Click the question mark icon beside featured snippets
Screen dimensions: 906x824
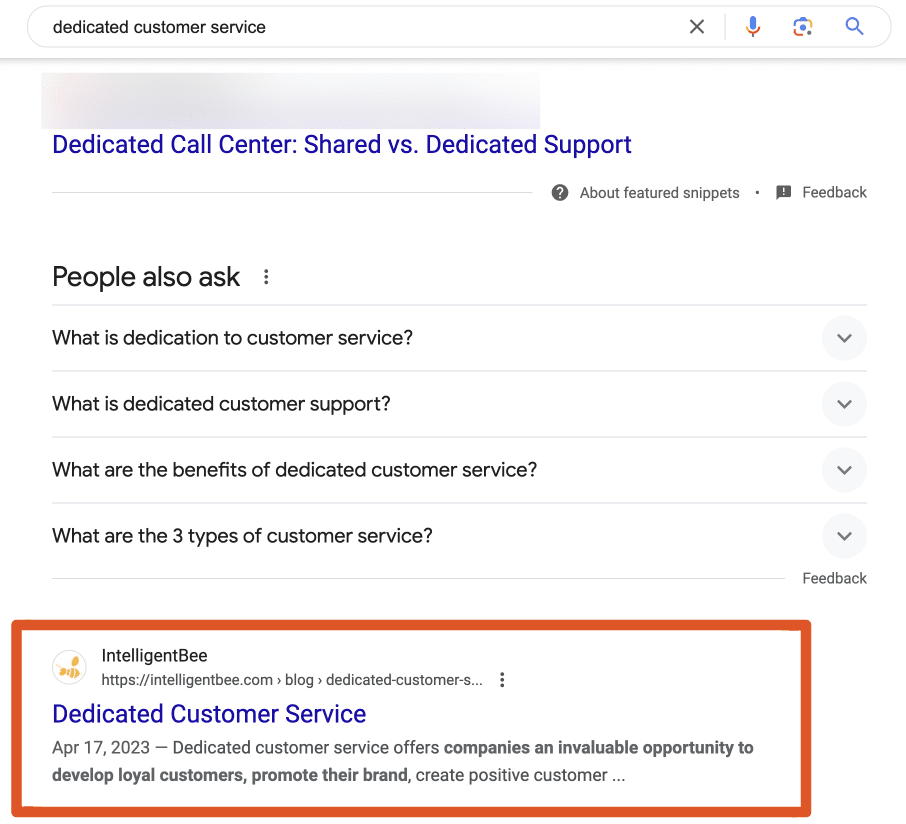pos(560,192)
